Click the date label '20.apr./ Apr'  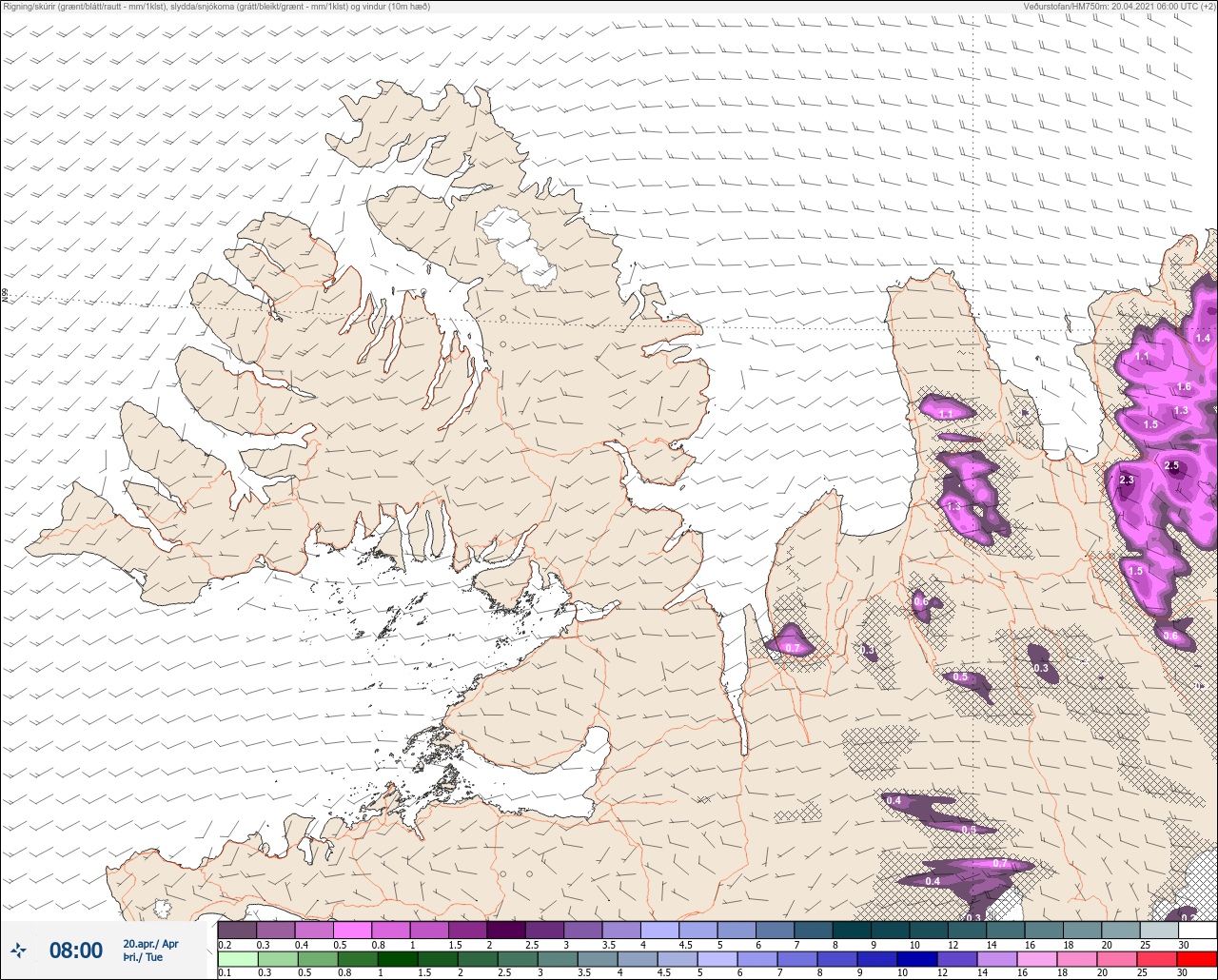tap(150, 944)
